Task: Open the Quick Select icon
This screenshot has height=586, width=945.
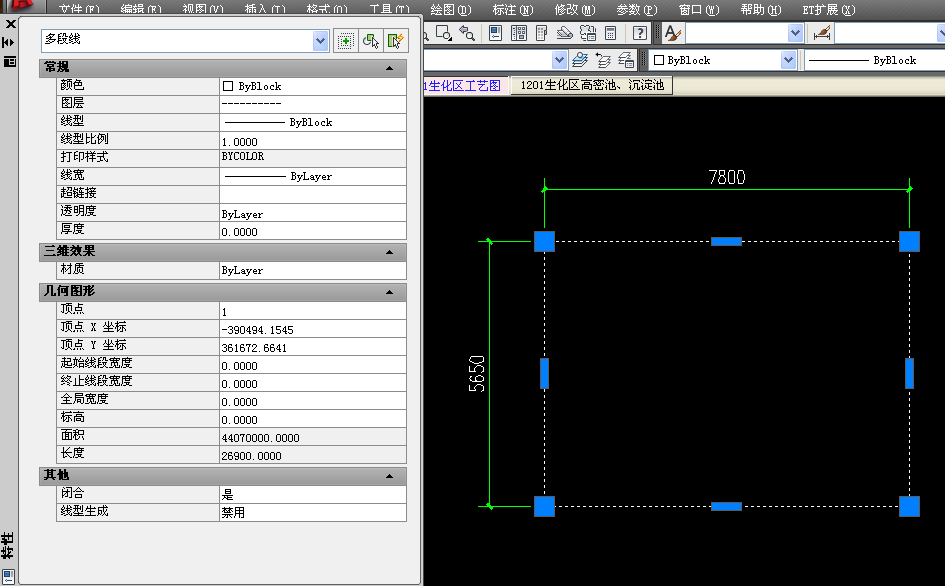Action: pos(396,41)
